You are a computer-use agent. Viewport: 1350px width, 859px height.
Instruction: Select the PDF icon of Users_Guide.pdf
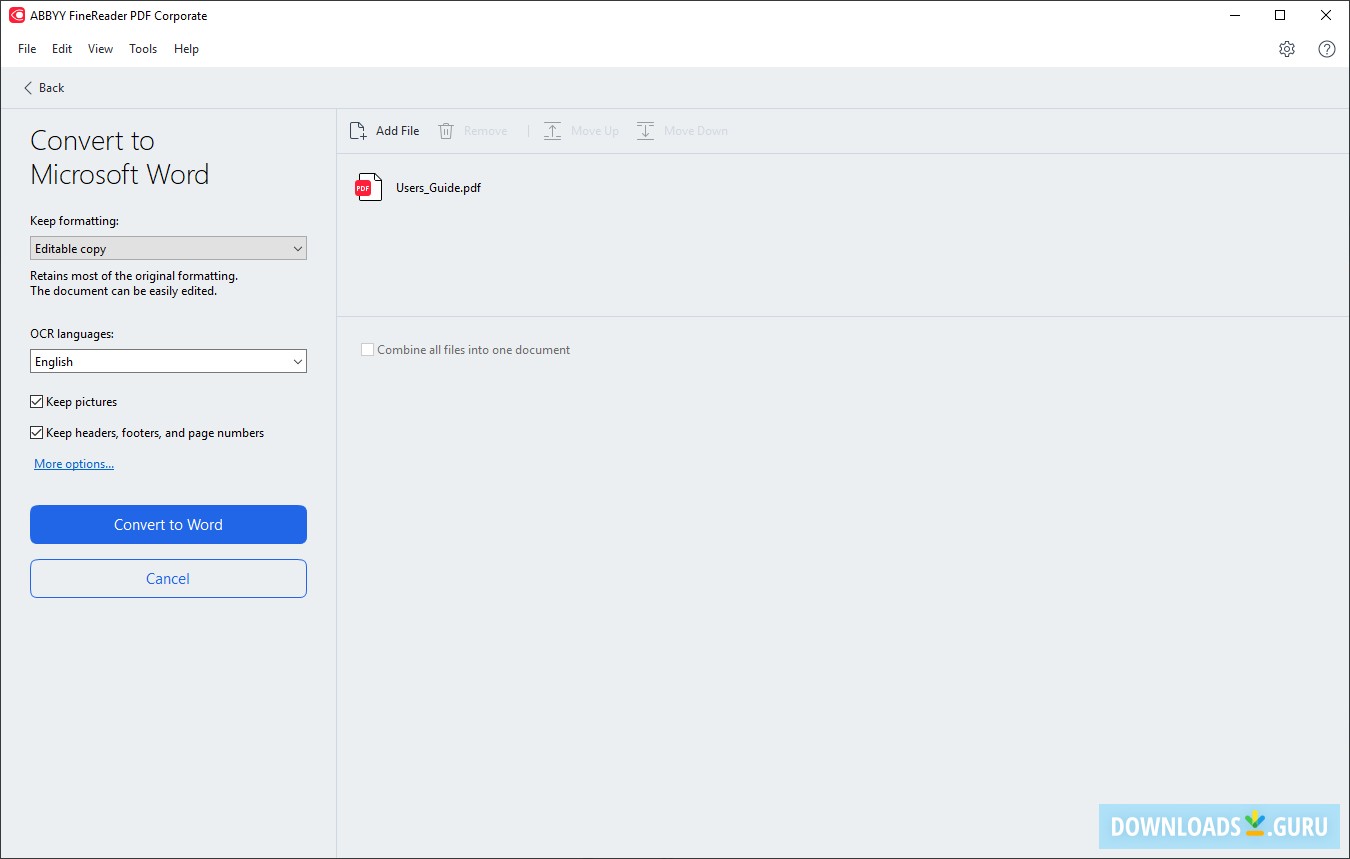(x=369, y=187)
